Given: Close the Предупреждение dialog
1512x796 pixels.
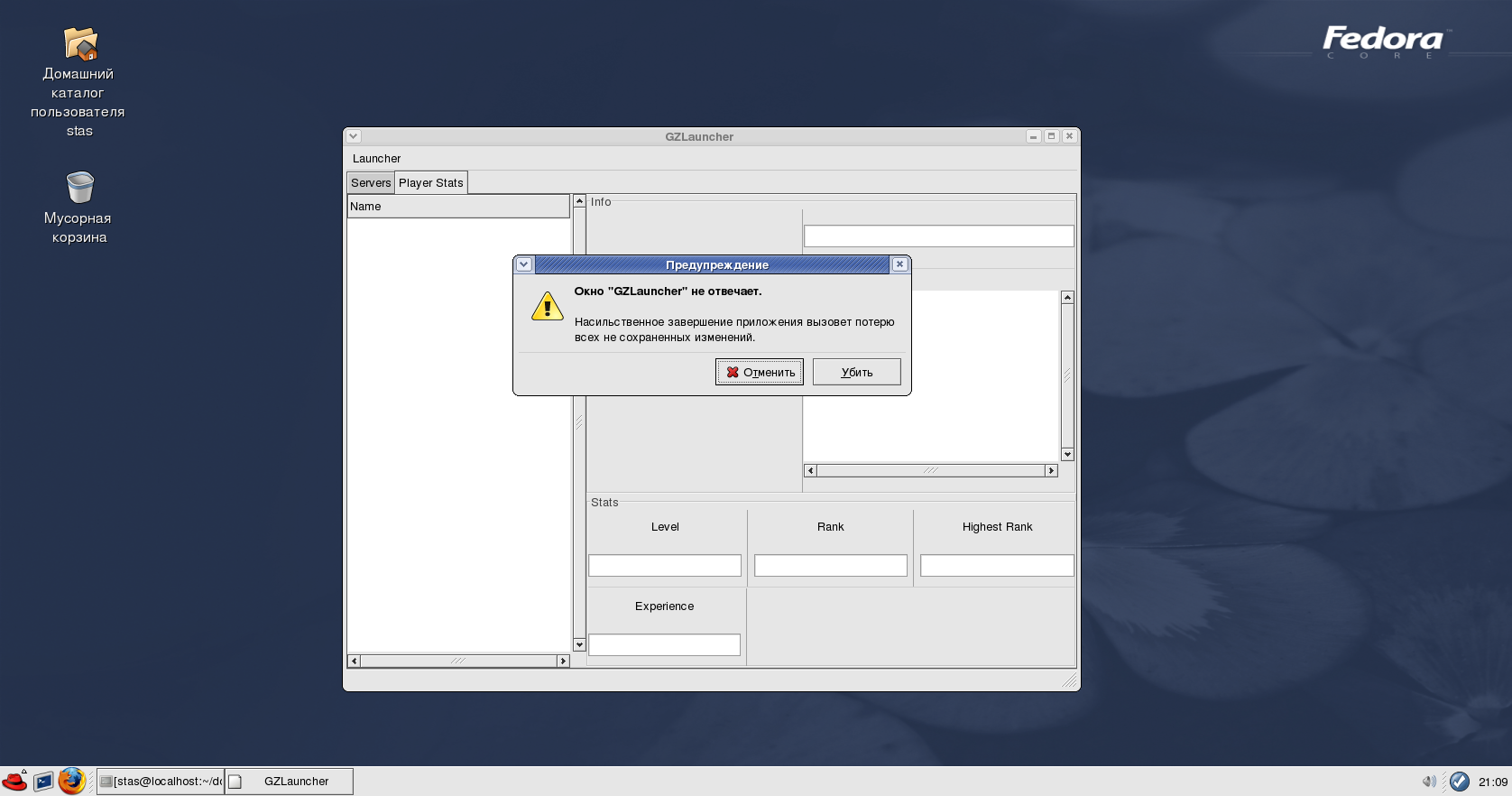Looking at the screenshot, I should pos(899,264).
